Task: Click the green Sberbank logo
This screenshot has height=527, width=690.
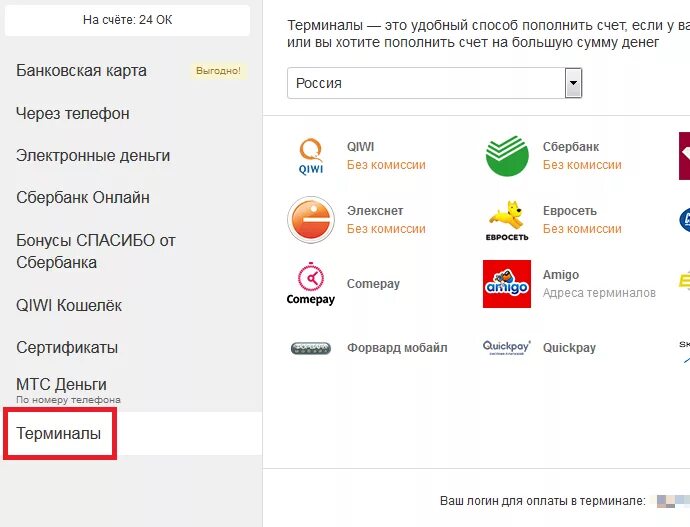Action: 507,156
